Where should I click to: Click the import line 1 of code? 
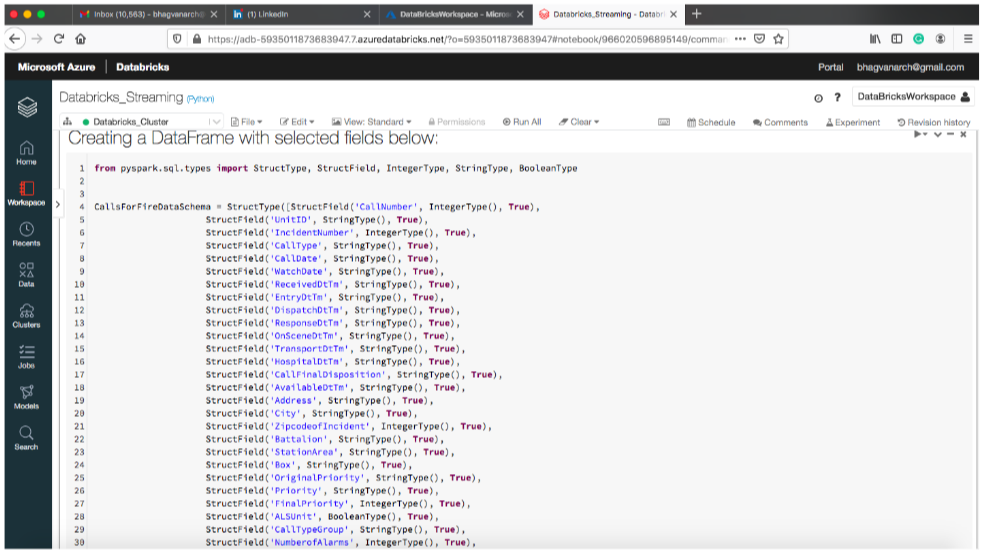[x=336, y=168]
